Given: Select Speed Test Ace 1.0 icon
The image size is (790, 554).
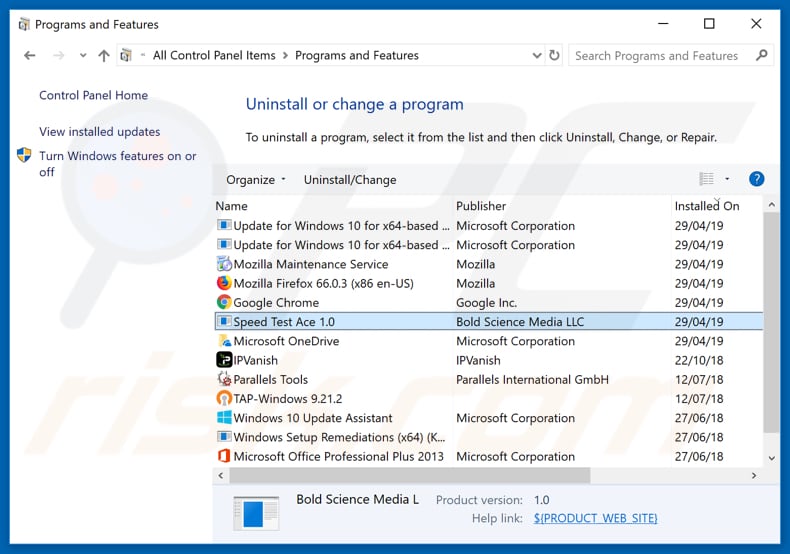Looking at the screenshot, I should click(x=224, y=321).
